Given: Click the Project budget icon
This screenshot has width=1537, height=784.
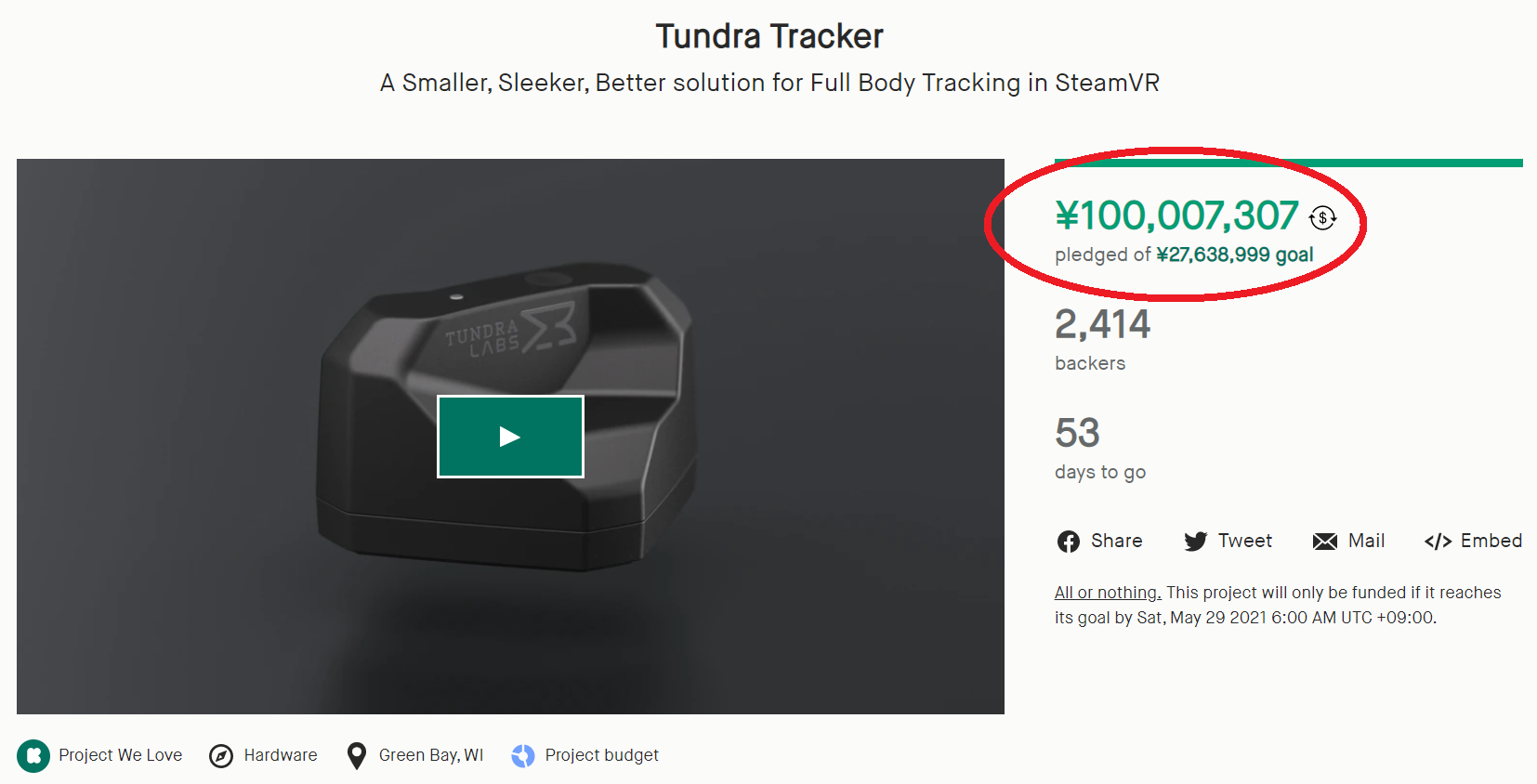Looking at the screenshot, I should click(523, 755).
